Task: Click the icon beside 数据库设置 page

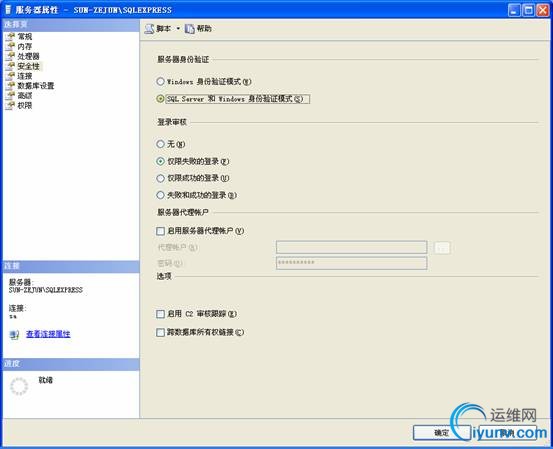Action: (x=11, y=86)
